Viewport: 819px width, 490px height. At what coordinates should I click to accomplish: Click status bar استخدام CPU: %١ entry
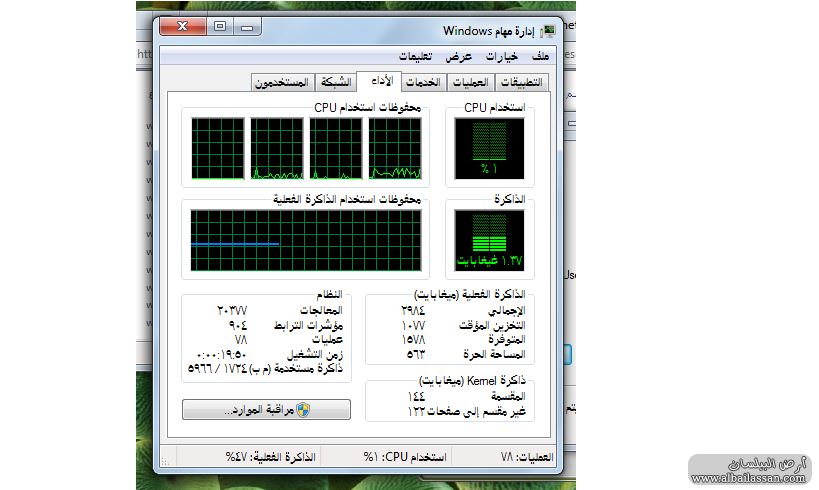405,457
